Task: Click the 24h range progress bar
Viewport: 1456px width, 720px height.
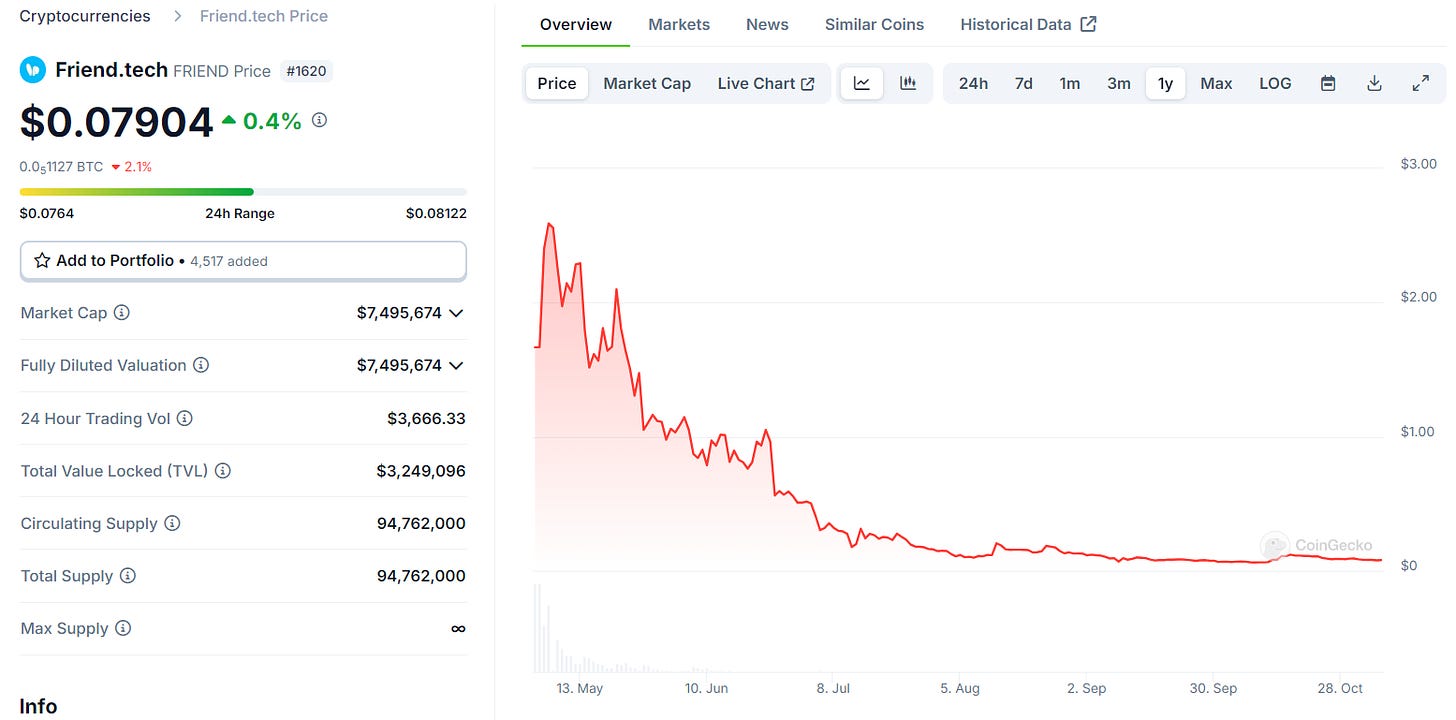Action: (x=243, y=191)
